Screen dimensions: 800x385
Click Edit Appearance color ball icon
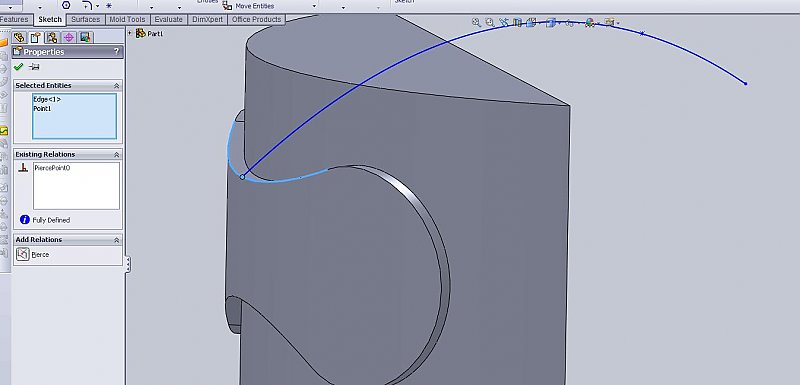click(x=590, y=22)
